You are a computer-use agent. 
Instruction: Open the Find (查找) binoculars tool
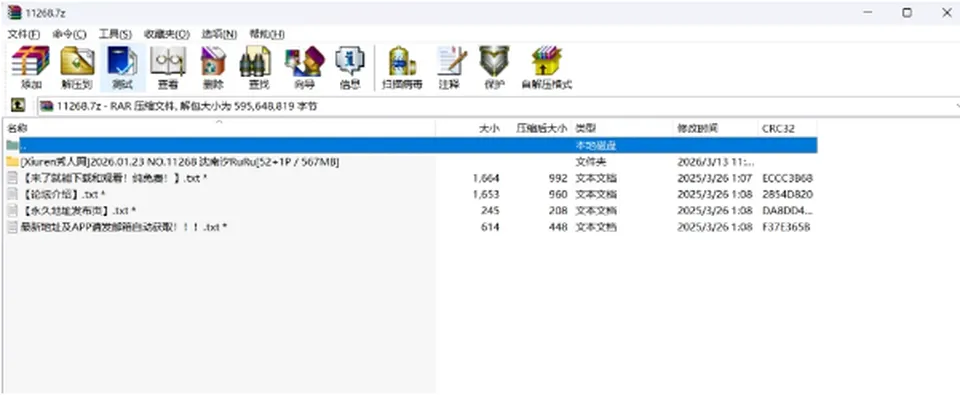[258, 67]
